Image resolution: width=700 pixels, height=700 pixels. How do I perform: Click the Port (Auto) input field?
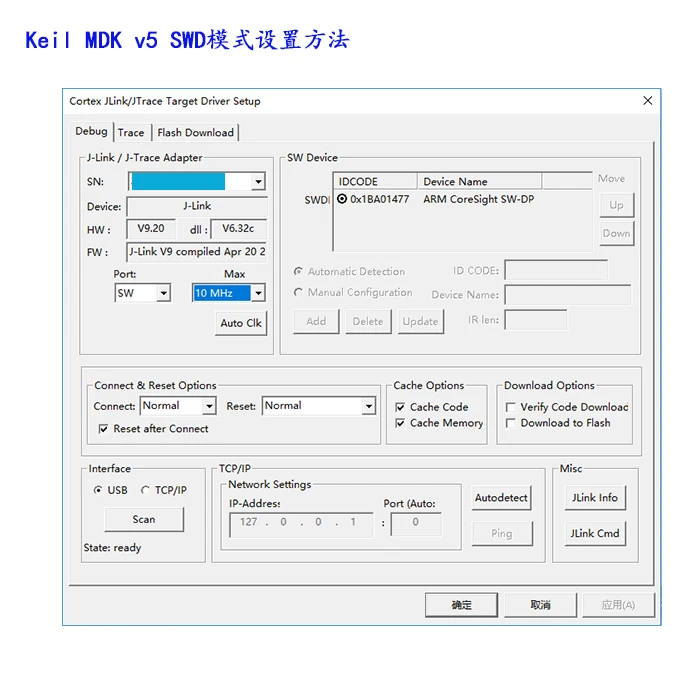[416, 524]
